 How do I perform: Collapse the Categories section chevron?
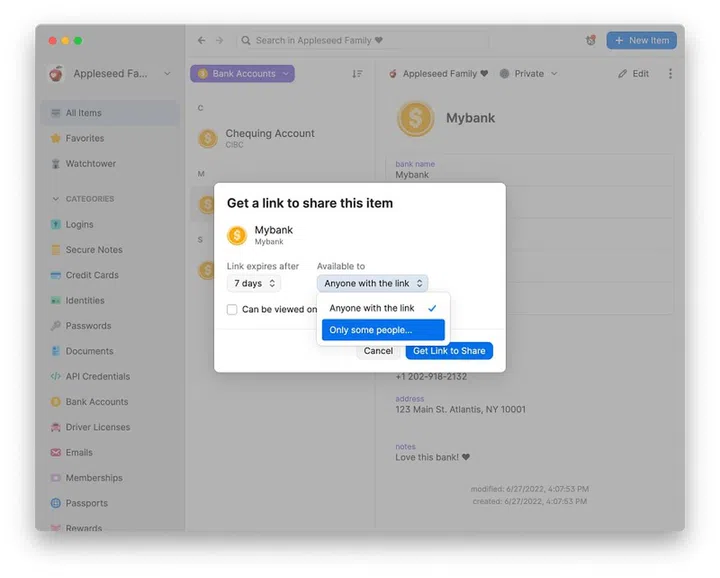[x=56, y=199]
